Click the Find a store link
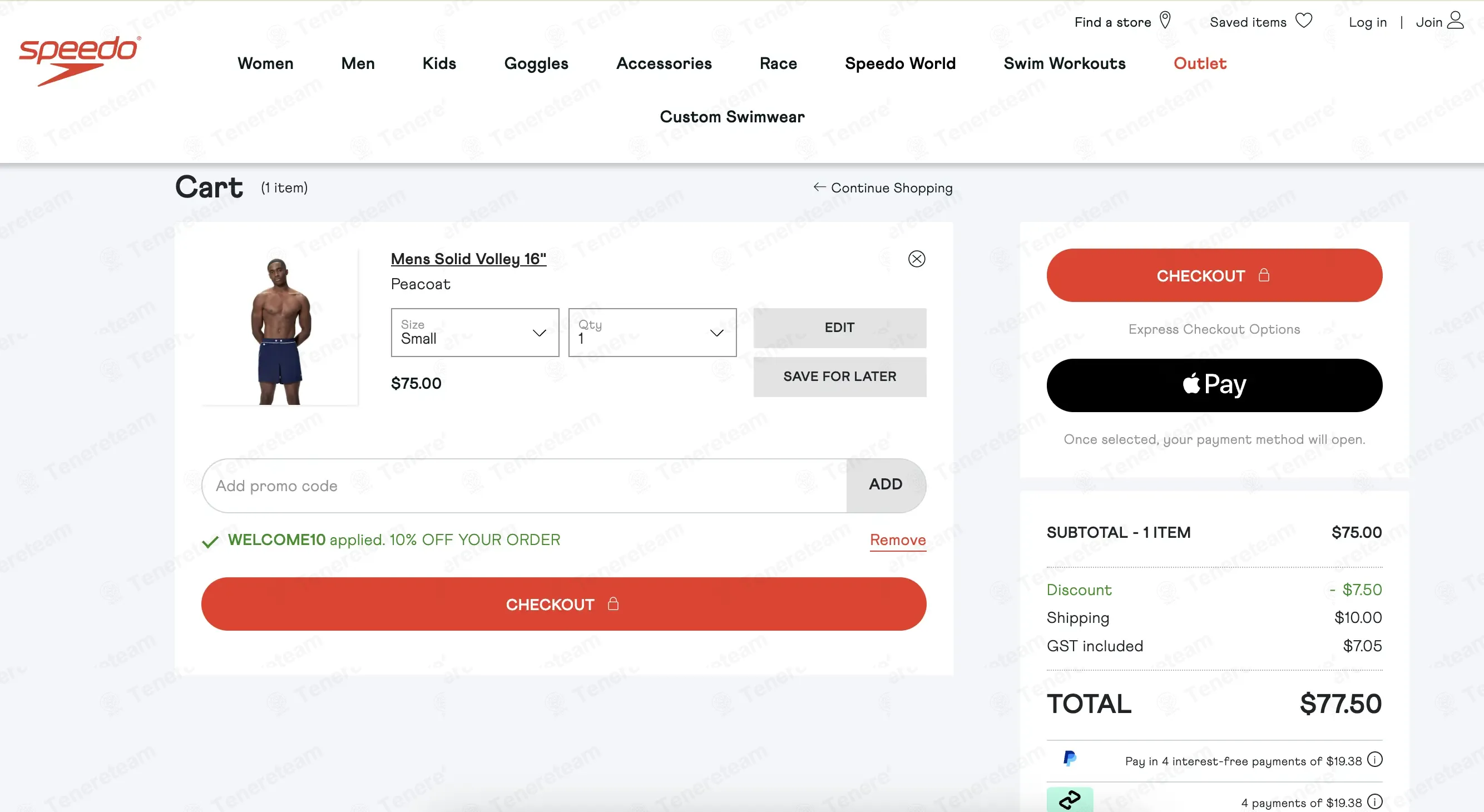The width and height of the screenshot is (1484, 812). (1112, 22)
